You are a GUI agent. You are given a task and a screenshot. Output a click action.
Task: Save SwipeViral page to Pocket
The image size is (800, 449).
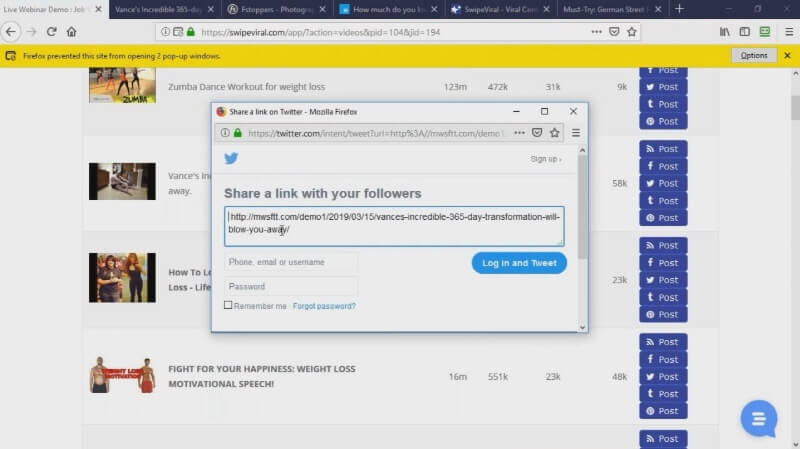pyautogui.click(x=614, y=32)
